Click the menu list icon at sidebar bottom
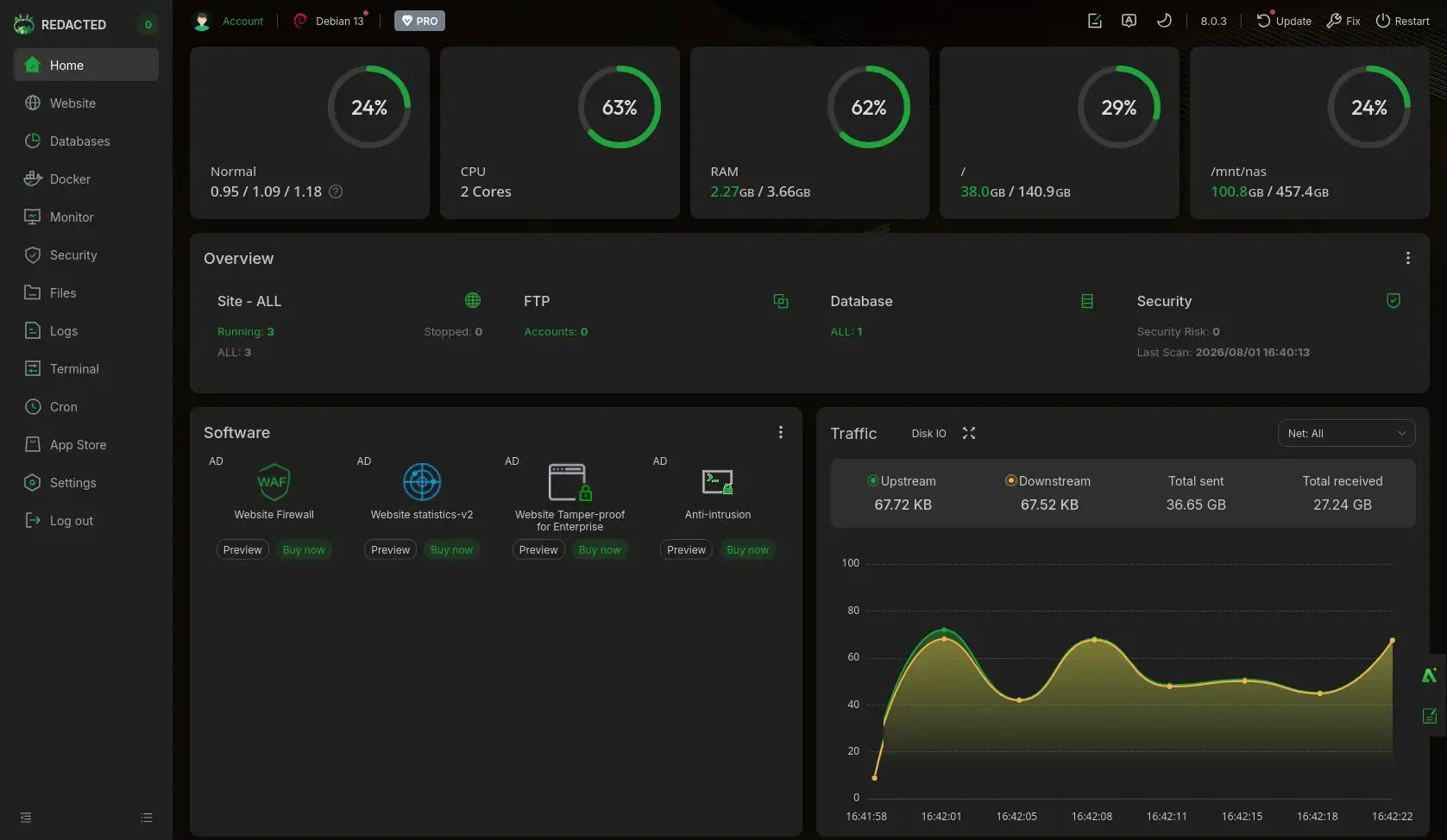The height and width of the screenshot is (840, 1447). [x=147, y=817]
